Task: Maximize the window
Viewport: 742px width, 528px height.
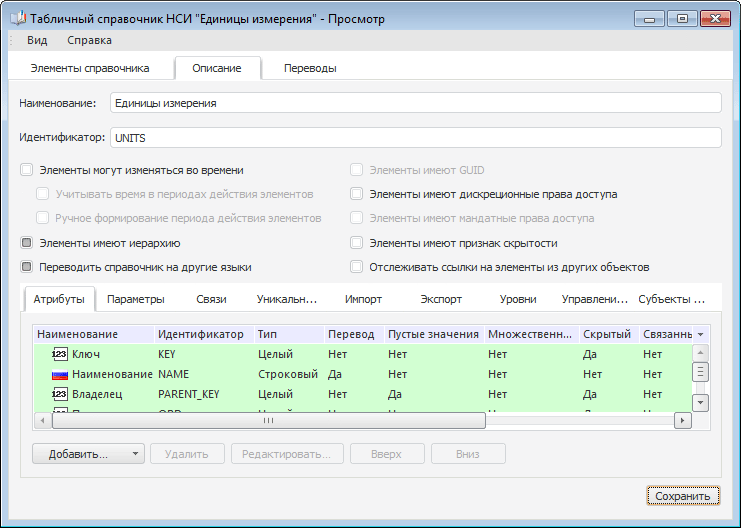Action: tap(682, 19)
